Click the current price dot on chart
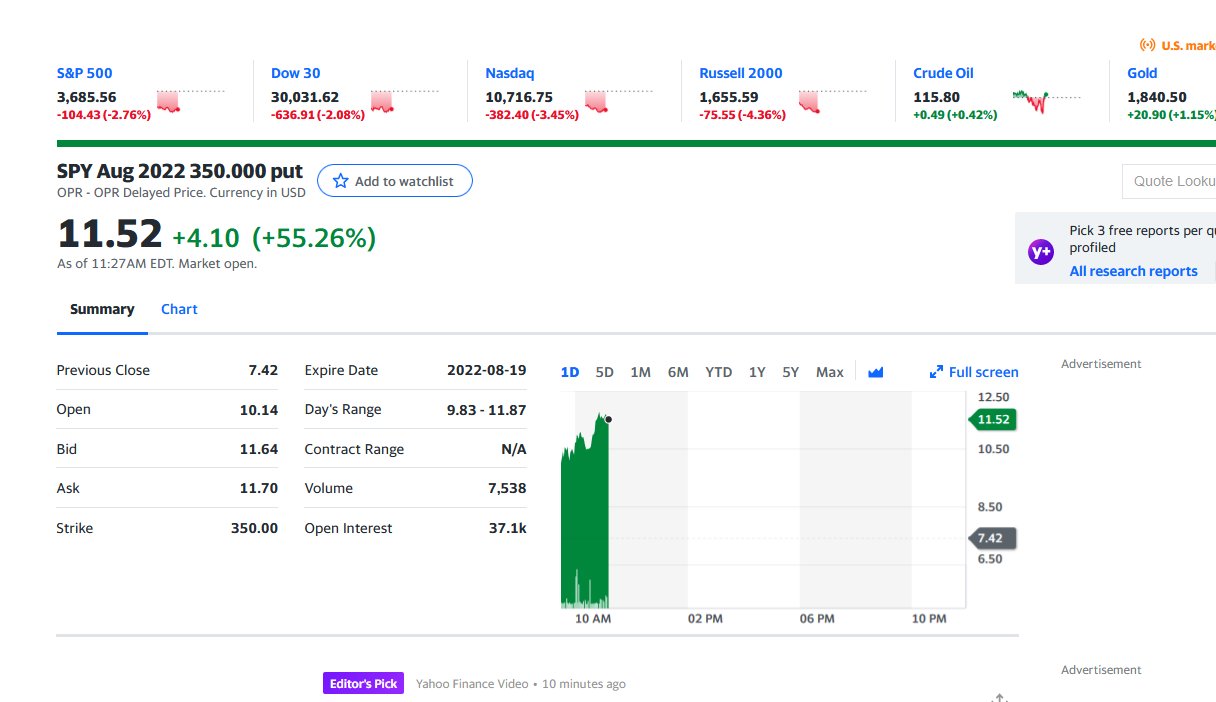The height and width of the screenshot is (702, 1216). (x=608, y=419)
